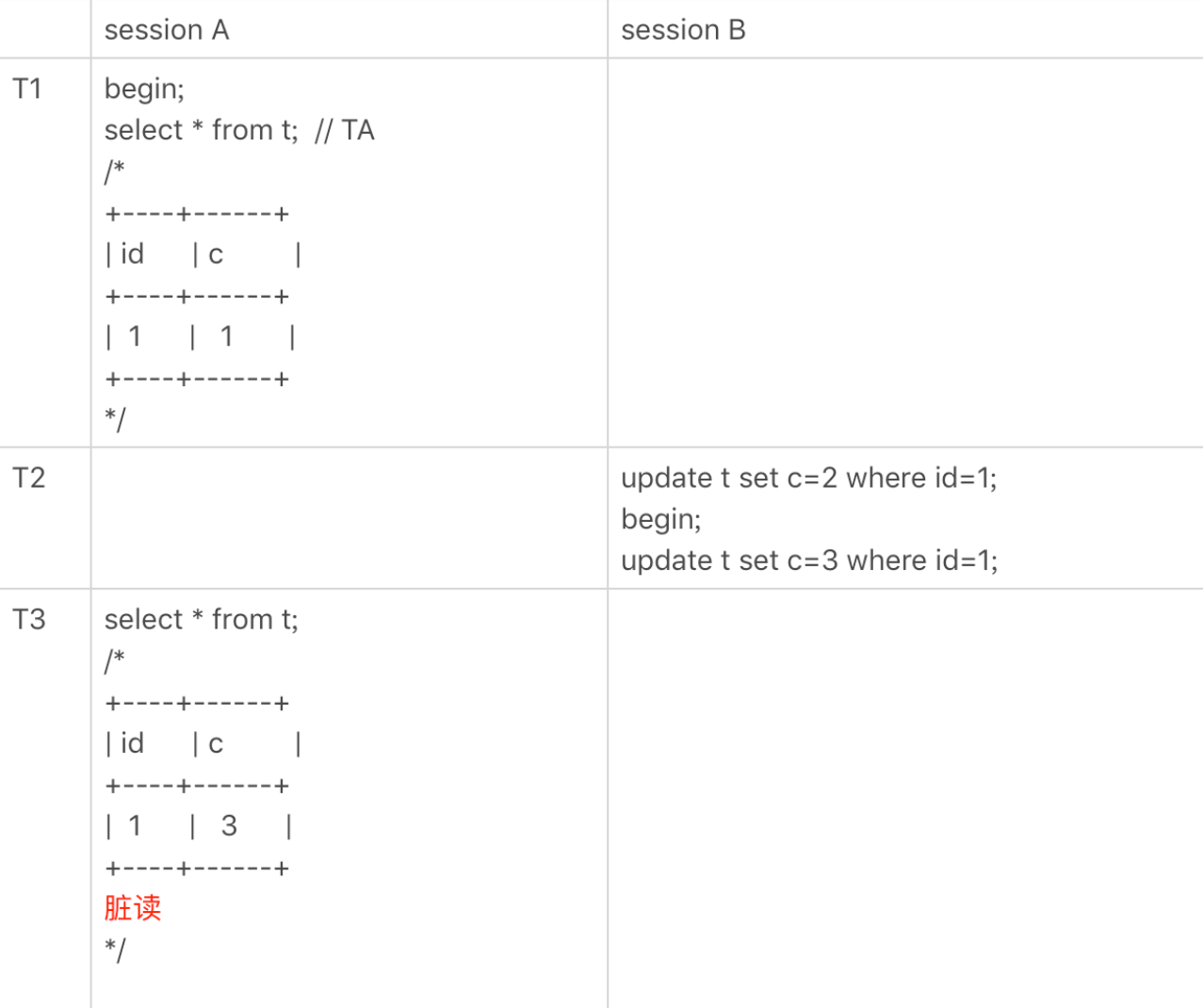This screenshot has width=1203, height=1008.
Task: Click the c value 3 in T3 result
Action: 229,825
